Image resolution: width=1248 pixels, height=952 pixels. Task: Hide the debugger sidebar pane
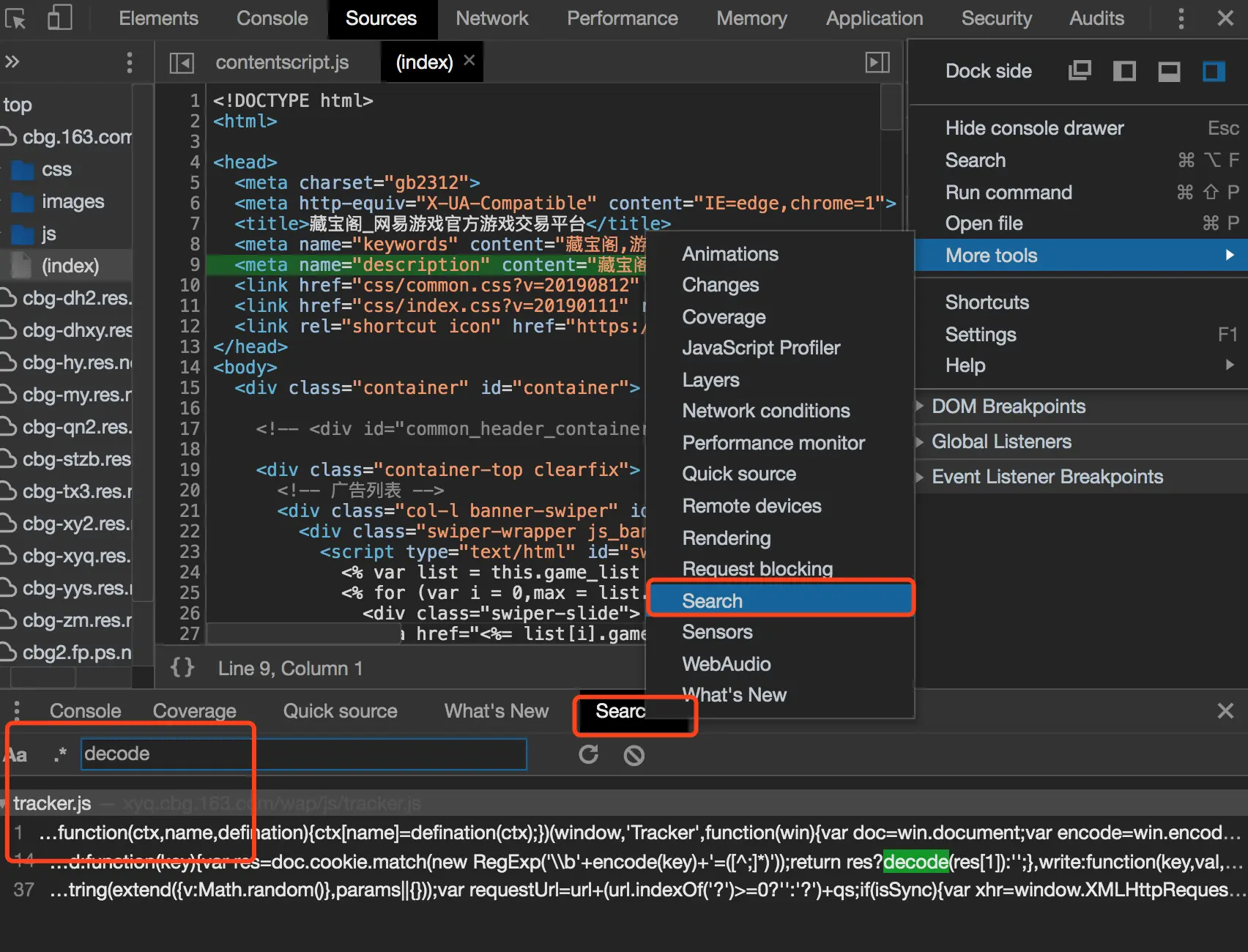877,62
